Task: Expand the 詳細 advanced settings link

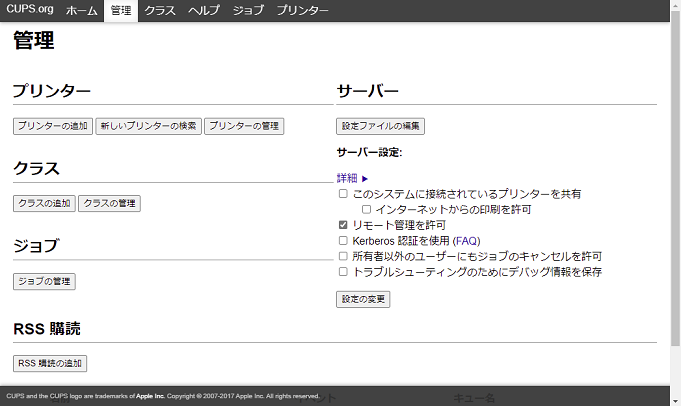Action: pyautogui.click(x=347, y=178)
